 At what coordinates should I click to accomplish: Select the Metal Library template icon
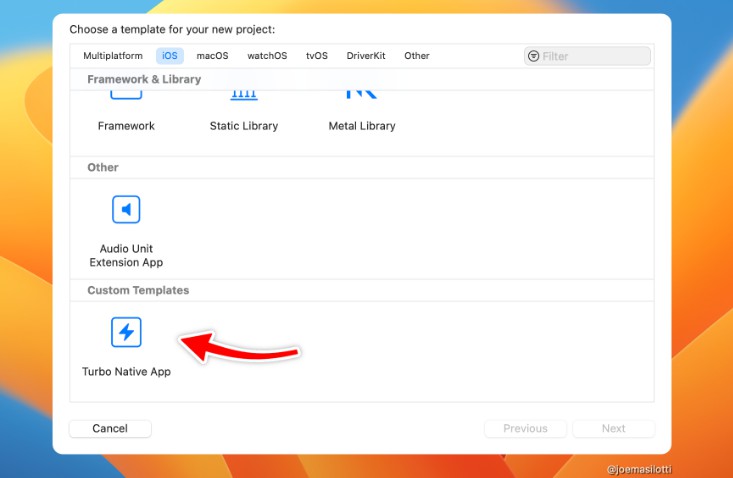[x=361, y=94]
